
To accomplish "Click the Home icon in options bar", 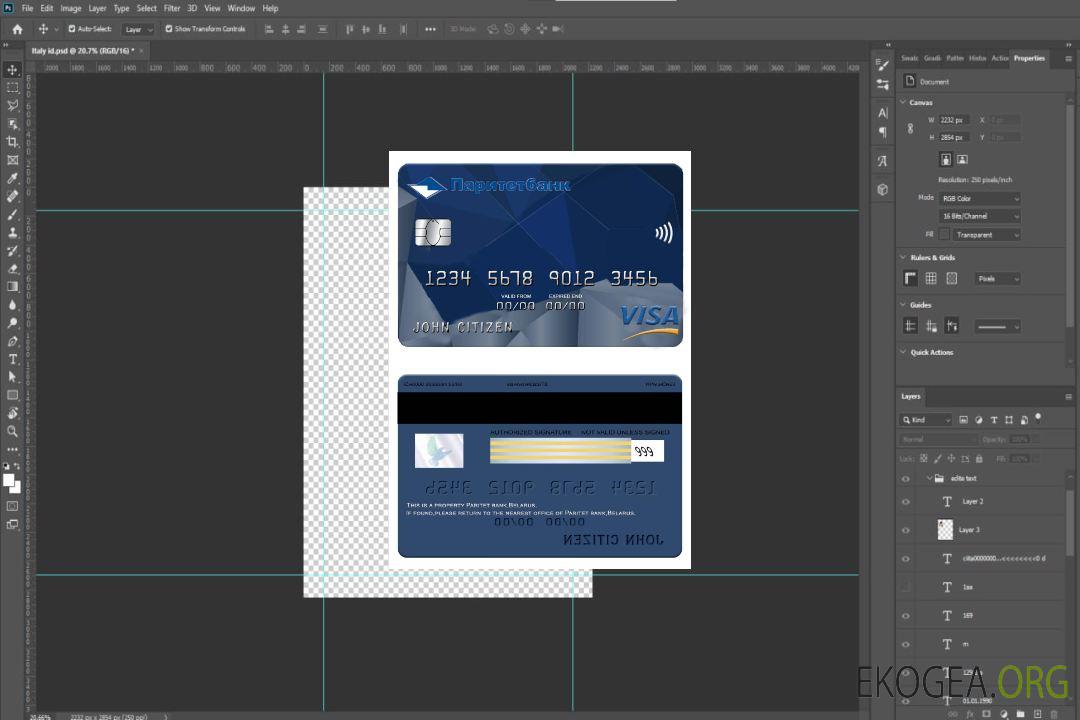I will pyautogui.click(x=17, y=29).
